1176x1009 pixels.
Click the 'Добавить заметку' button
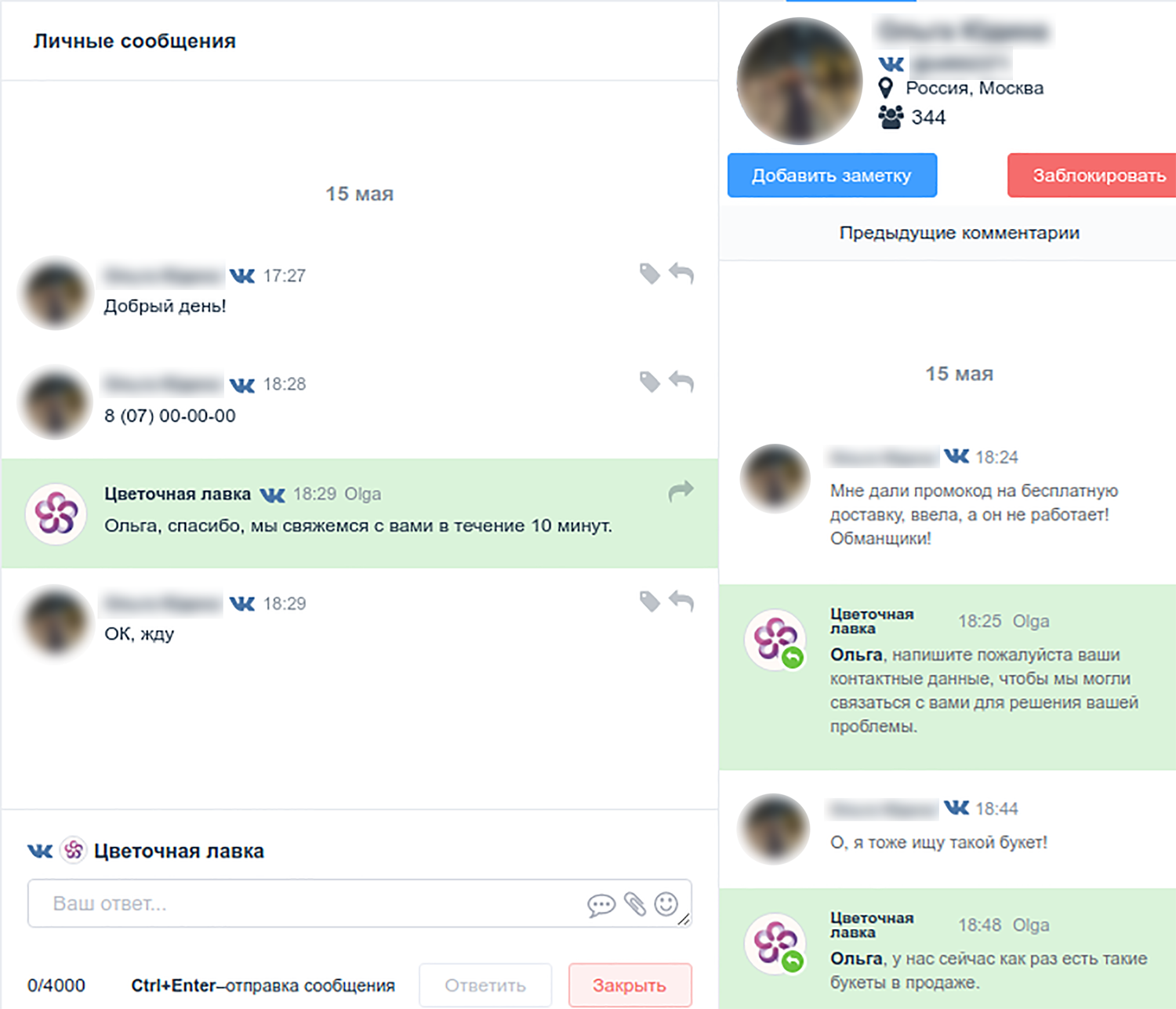point(832,175)
